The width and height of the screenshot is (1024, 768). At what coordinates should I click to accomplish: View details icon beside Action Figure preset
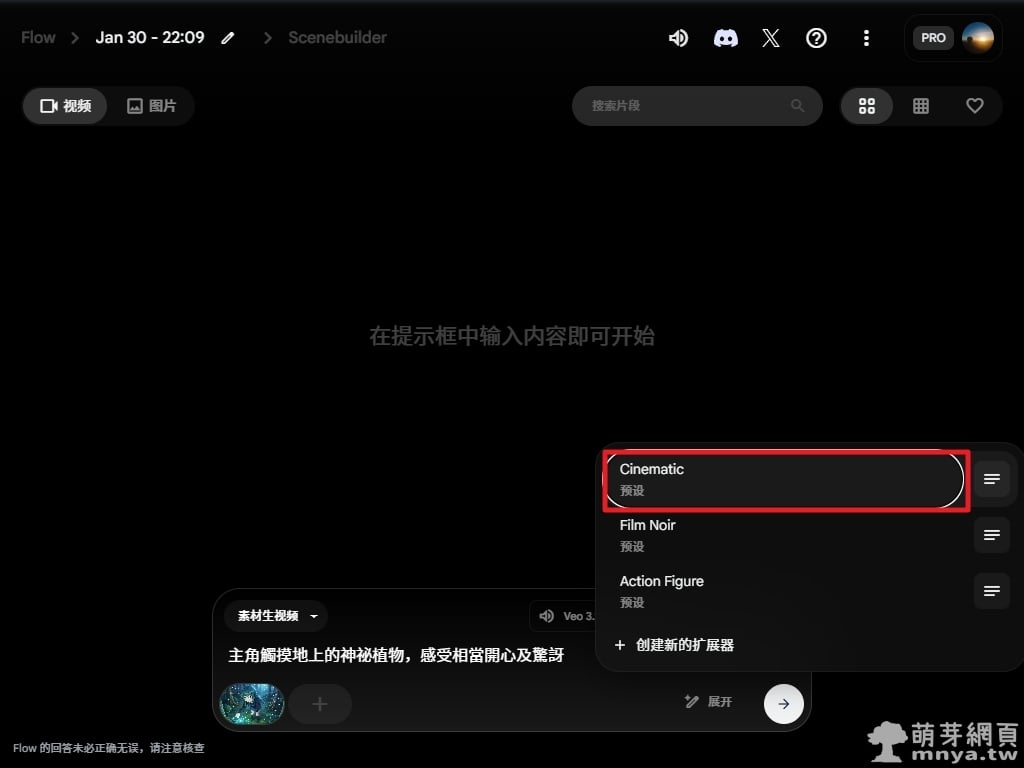(x=991, y=591)
